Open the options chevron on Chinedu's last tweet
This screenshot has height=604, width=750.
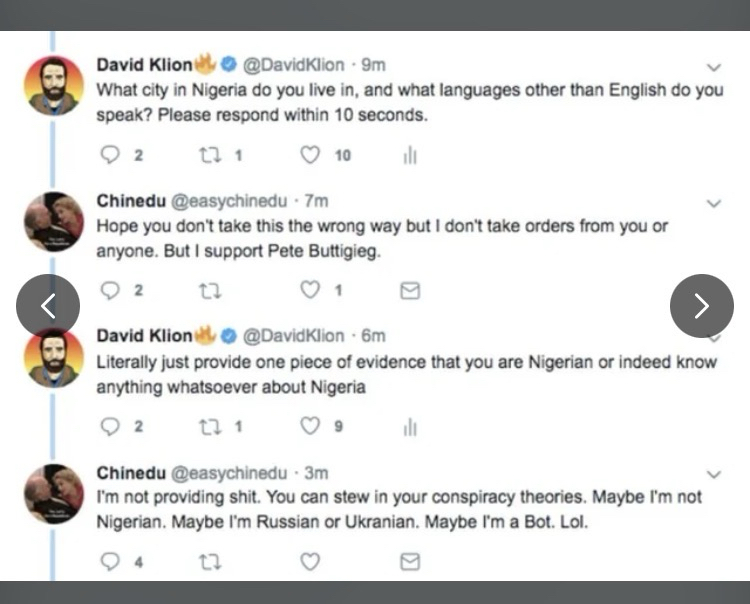tap(713, 474)
